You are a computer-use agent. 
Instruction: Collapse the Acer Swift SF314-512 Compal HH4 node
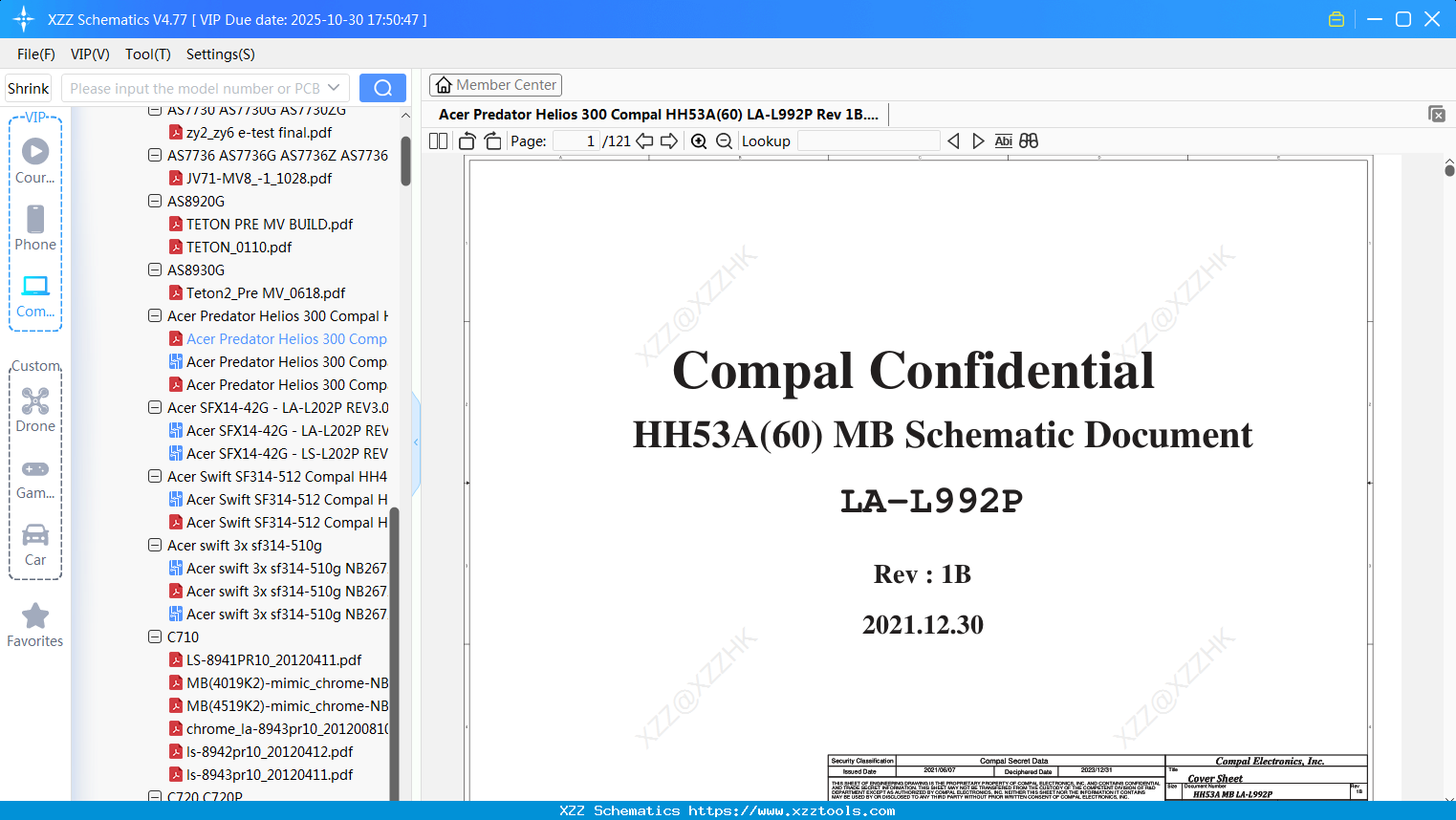155,476
